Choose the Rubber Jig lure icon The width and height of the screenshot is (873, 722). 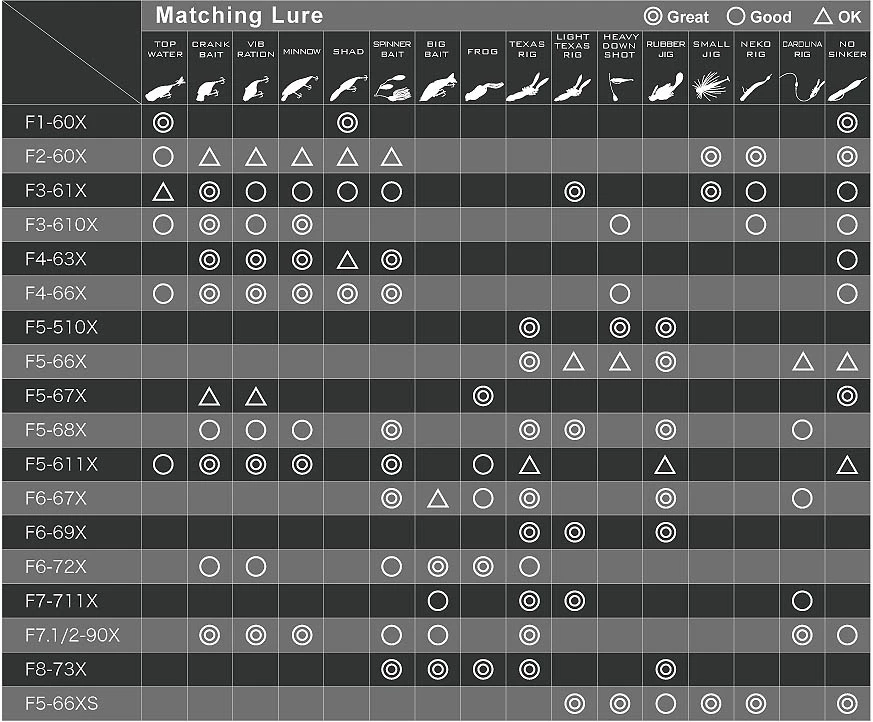(665, 88)
